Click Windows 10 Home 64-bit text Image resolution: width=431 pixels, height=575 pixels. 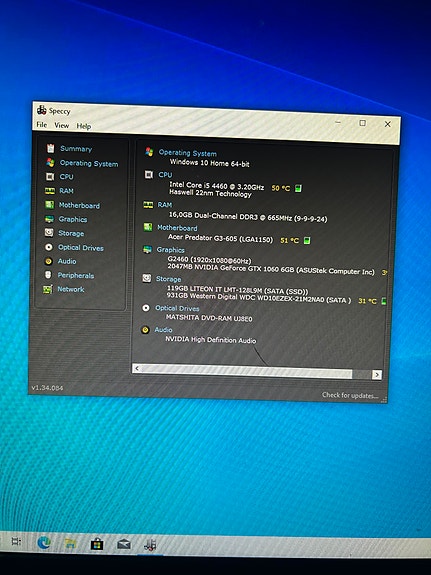[x=209, y=163]
